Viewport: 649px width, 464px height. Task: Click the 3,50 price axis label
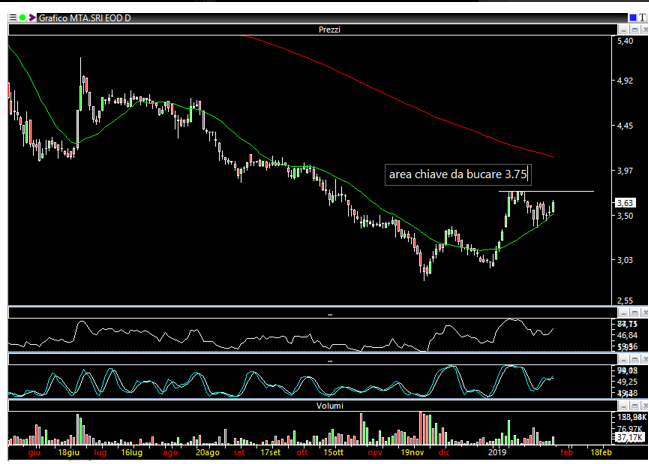(625, 216)
